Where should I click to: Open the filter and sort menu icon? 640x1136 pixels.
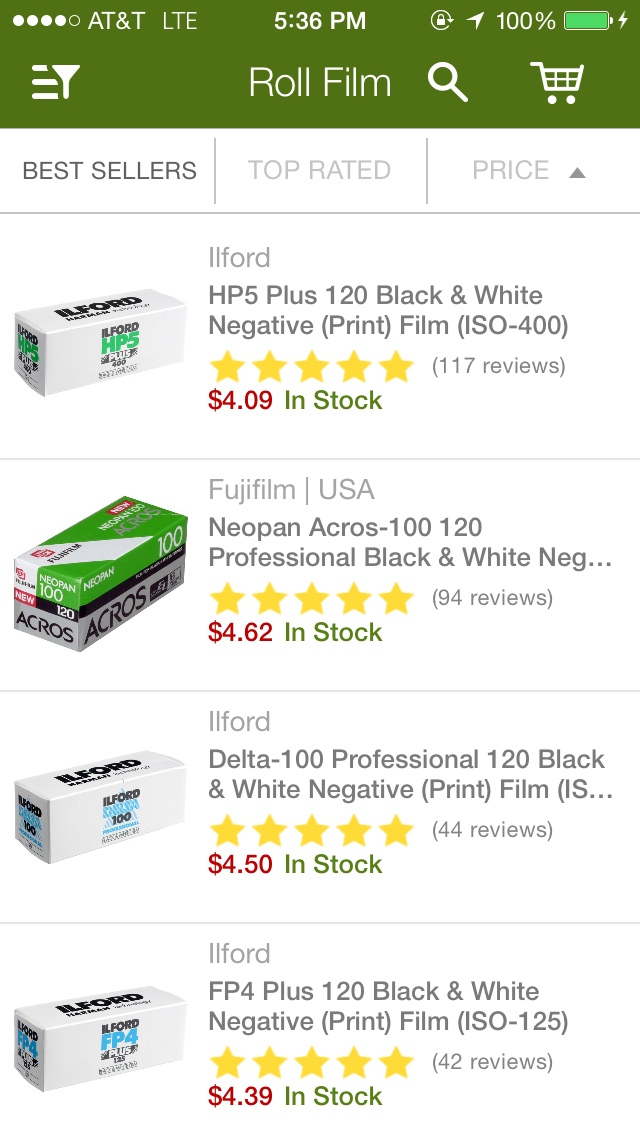(55, 82)
